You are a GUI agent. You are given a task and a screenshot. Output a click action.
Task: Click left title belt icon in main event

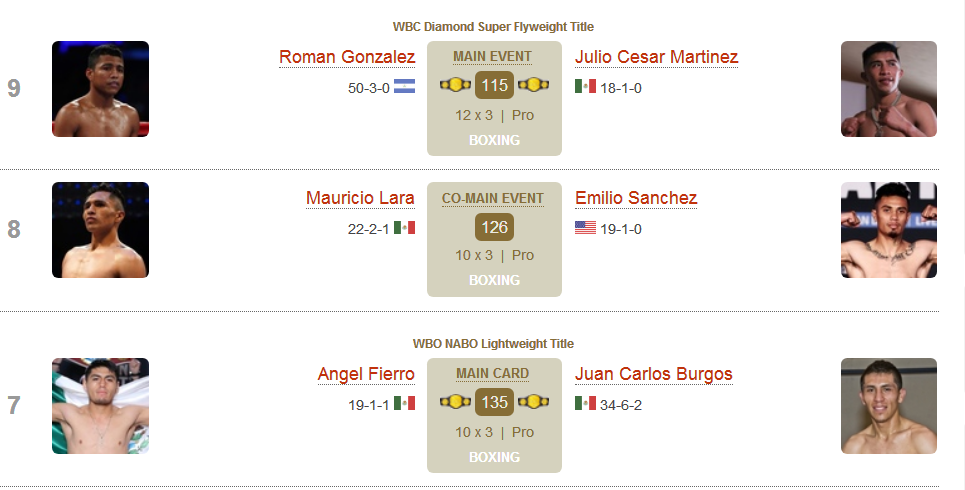click(x=455, y=85)
